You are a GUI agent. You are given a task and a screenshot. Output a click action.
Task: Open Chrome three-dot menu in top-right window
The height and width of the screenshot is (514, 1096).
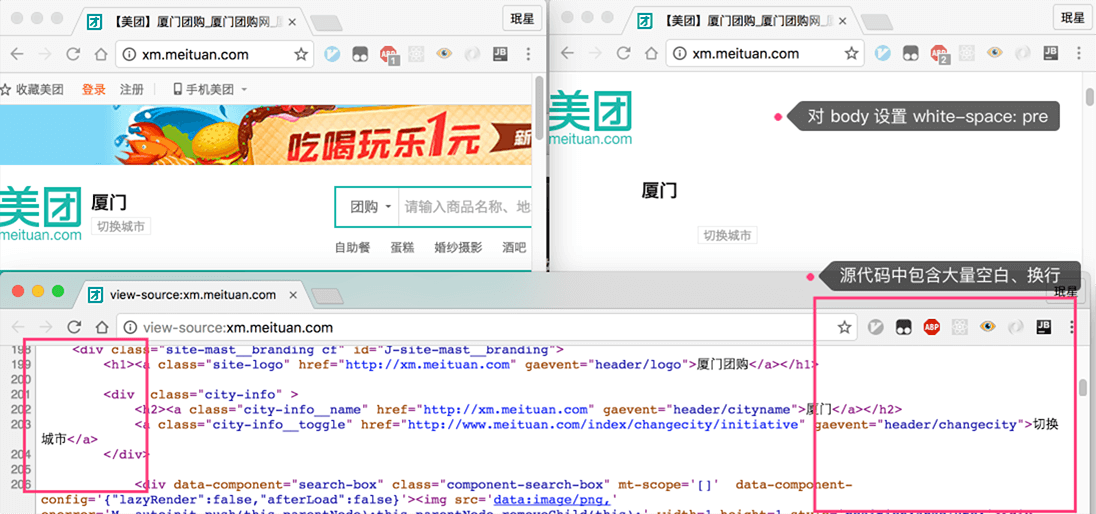1078,53
